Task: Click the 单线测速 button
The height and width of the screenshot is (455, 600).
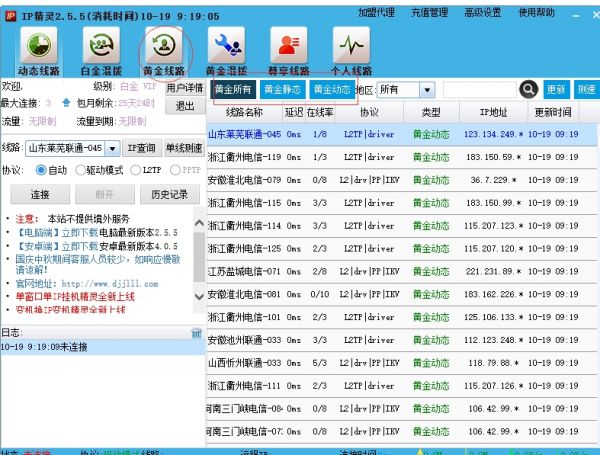Action: point(184,148)
